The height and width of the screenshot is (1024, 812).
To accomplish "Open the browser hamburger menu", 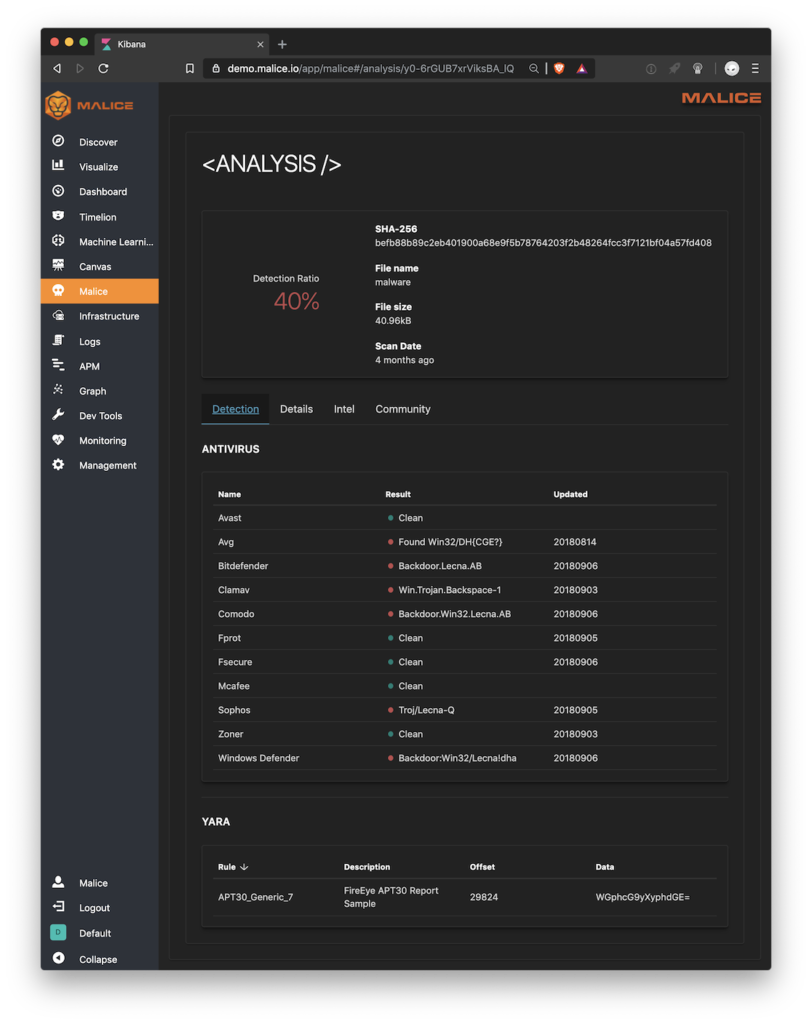I will 755,69.
